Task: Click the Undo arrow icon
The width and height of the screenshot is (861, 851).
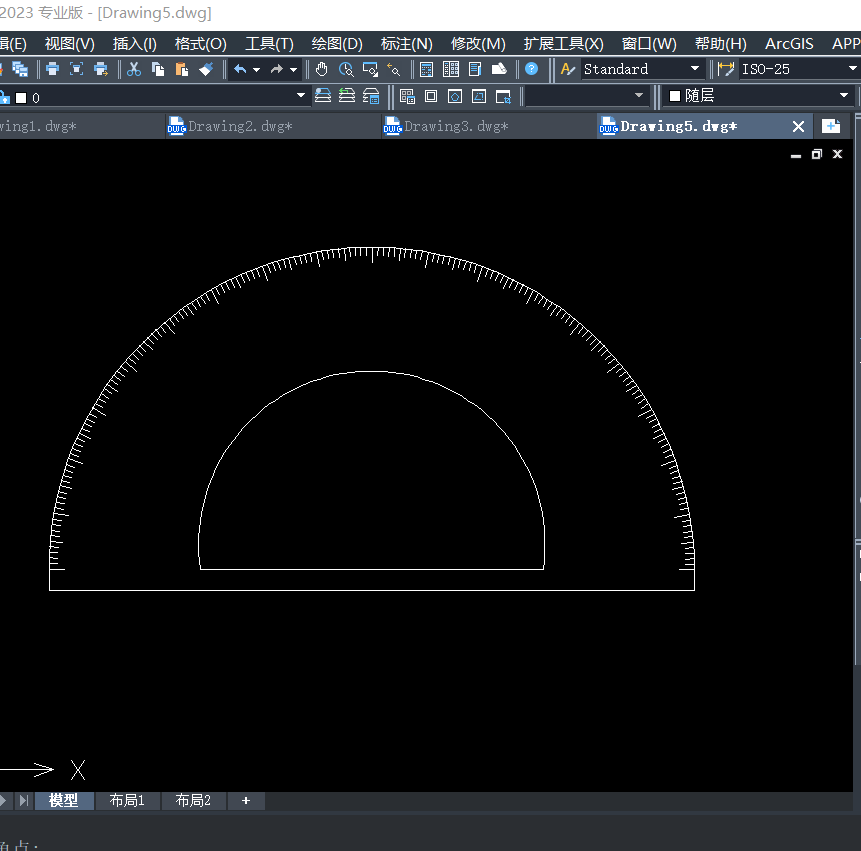Action: (240, 69)
